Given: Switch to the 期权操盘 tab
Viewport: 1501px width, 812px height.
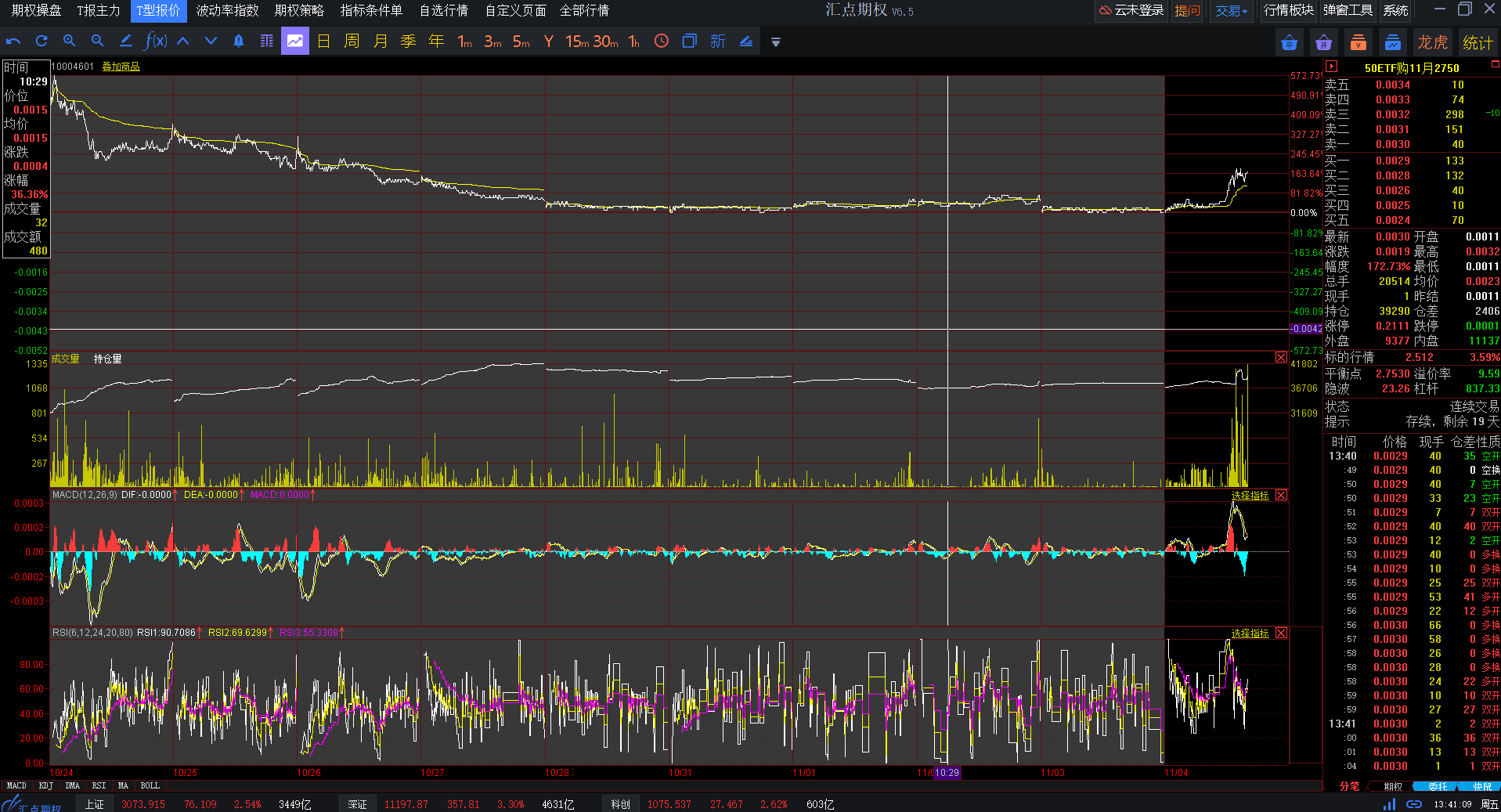Looking at the screenshot, I should pyautogui.click(x=36, y=10).
